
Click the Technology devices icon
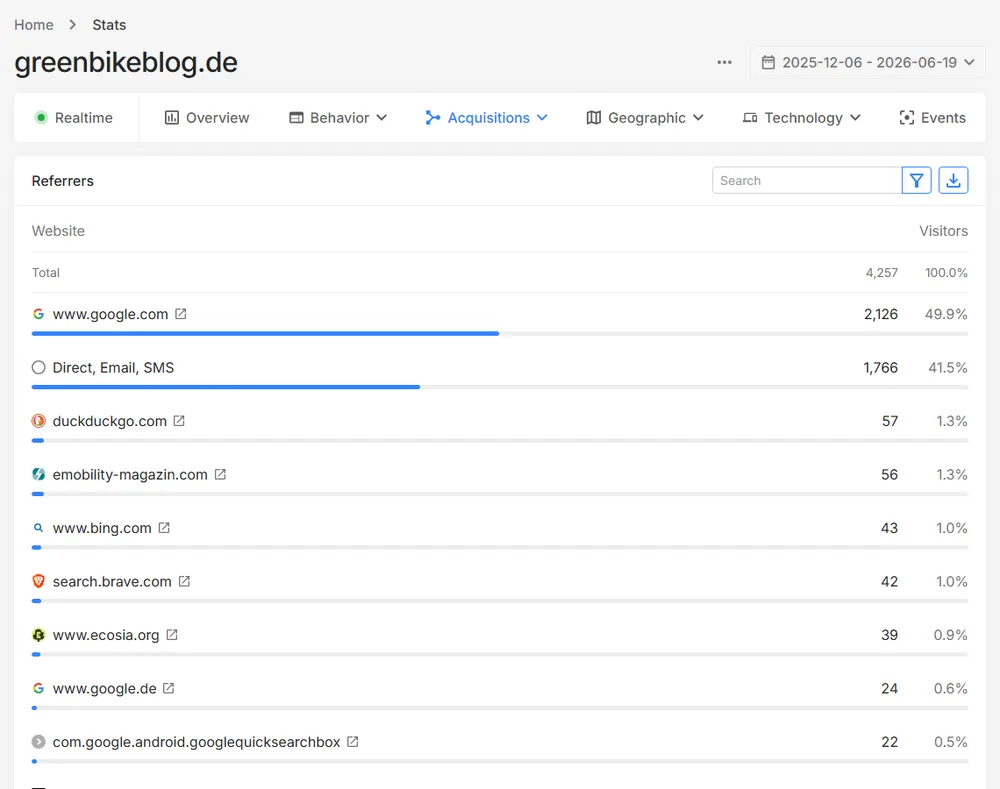click(x=750, y=118)
